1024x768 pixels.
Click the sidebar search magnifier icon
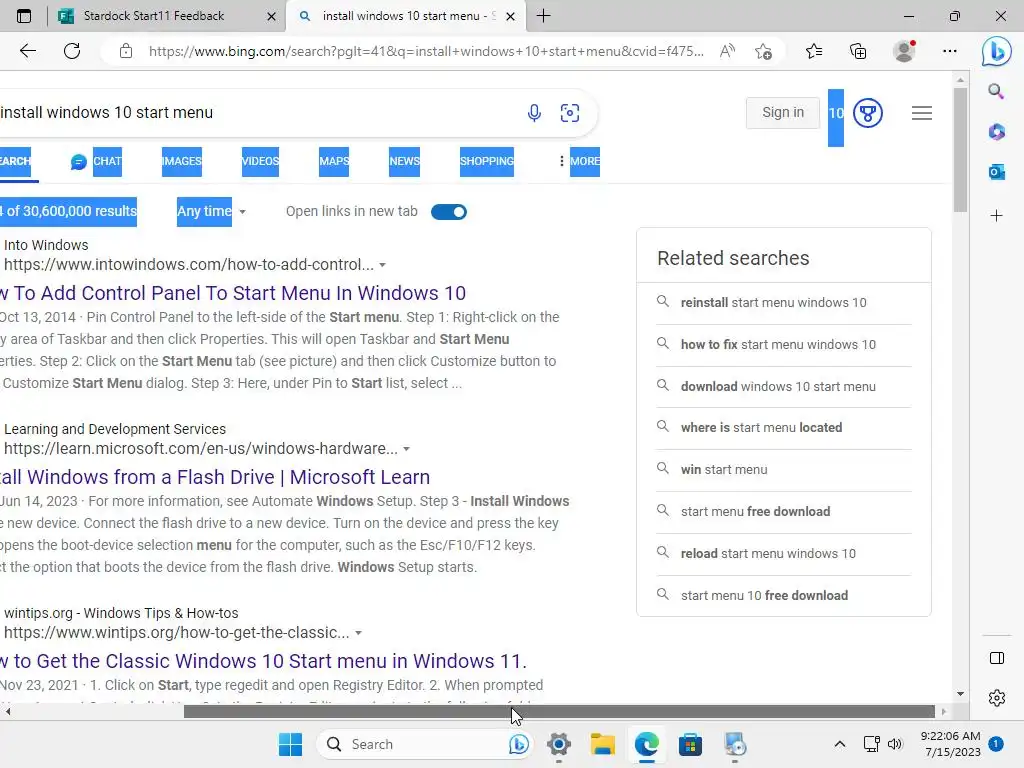(x=996, y=91)
